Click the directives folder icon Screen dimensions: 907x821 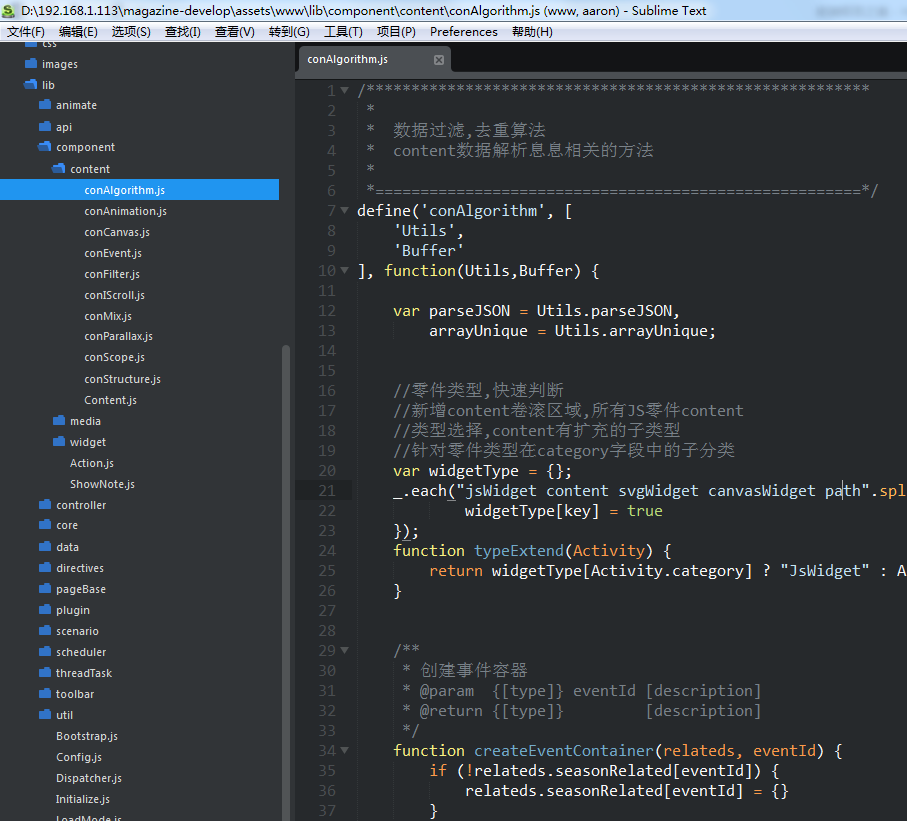(x=45, y=568)
